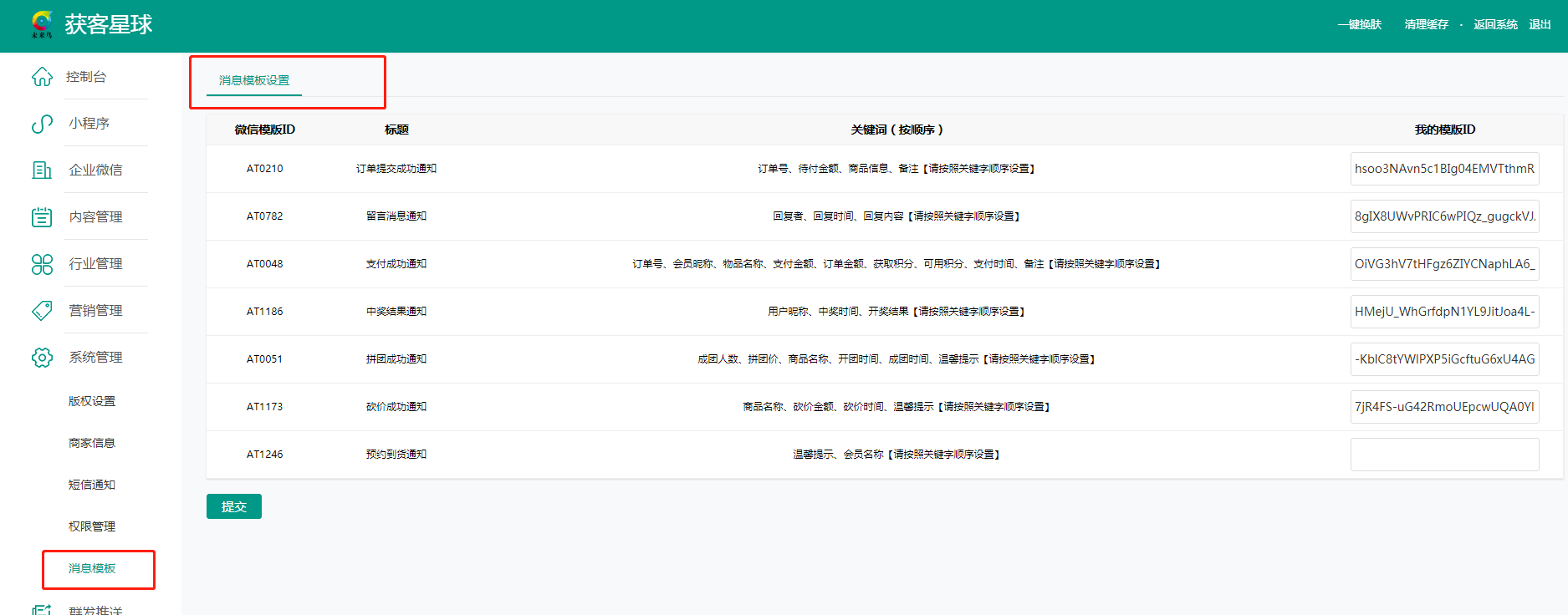The width and height of the screenshot is (1568, 615).
Task: Click the home icon beside 控制台
Action: tap(42, 77)
